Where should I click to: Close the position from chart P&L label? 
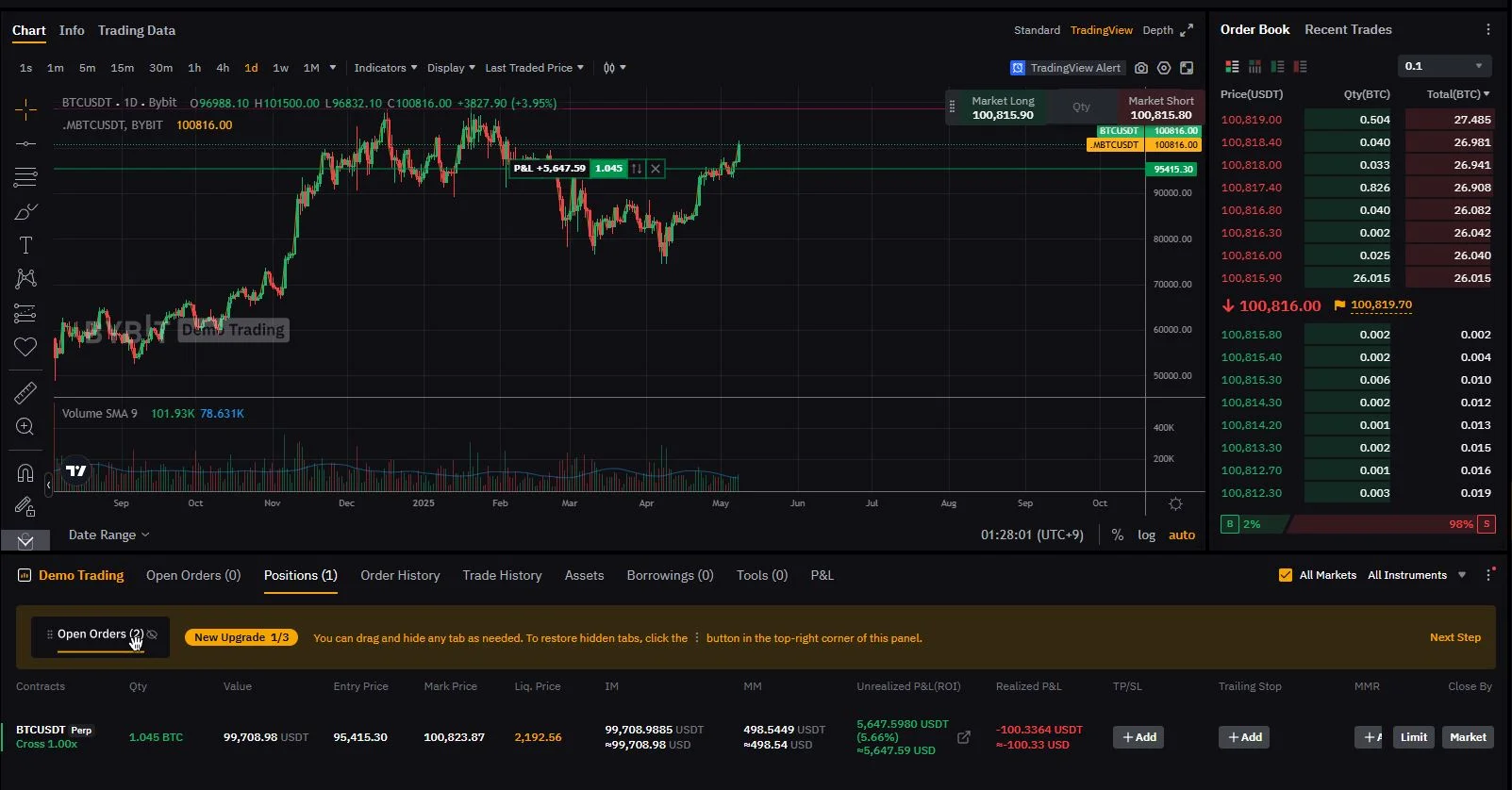tap(656, 169)
